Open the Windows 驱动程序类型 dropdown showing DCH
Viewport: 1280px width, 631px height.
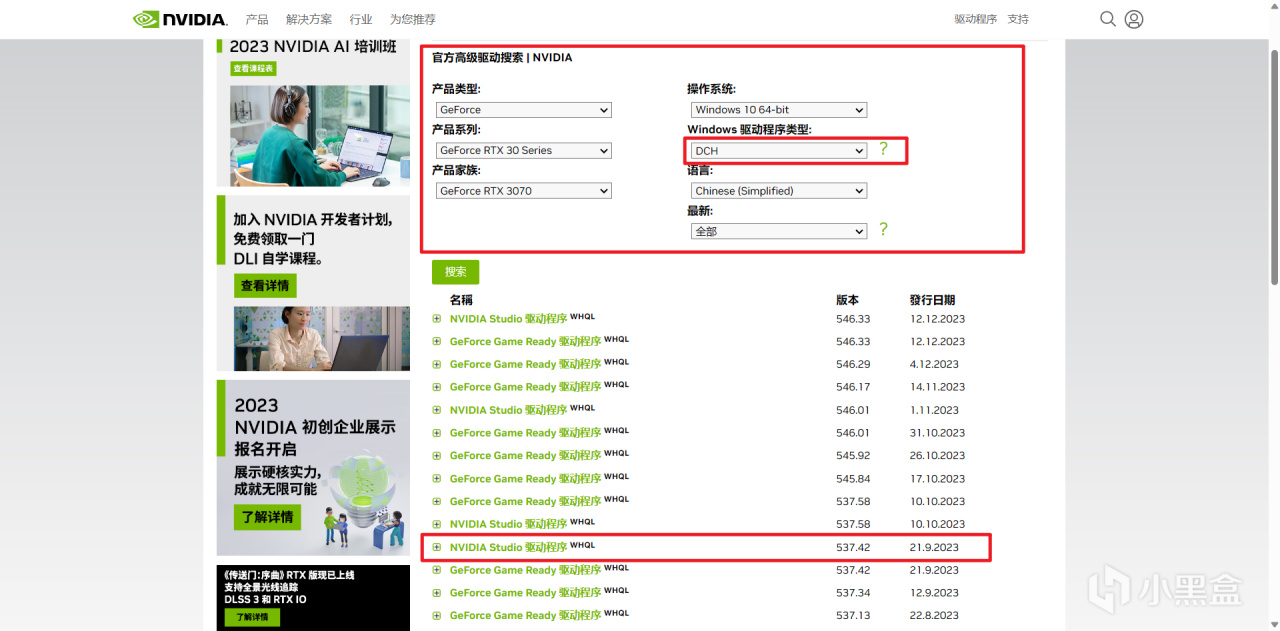779,150
